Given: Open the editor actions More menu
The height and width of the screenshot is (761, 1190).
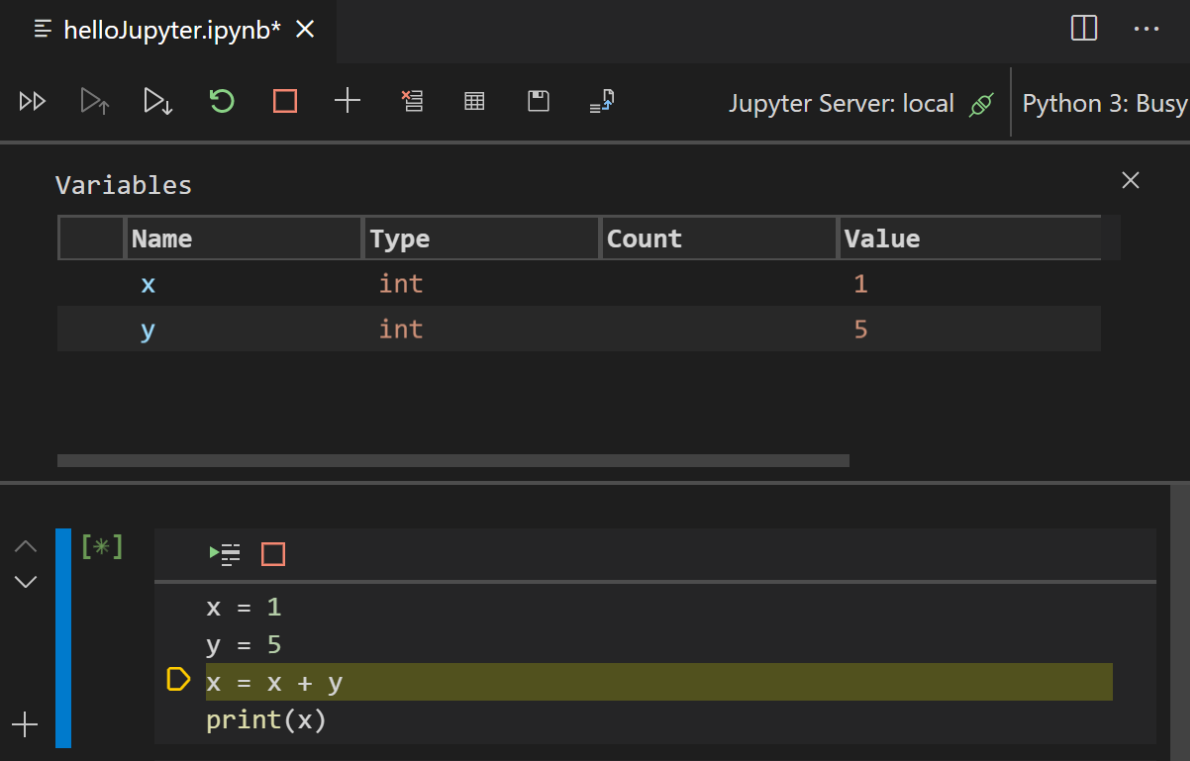Looking at the screenshot, I should 1146,29.
